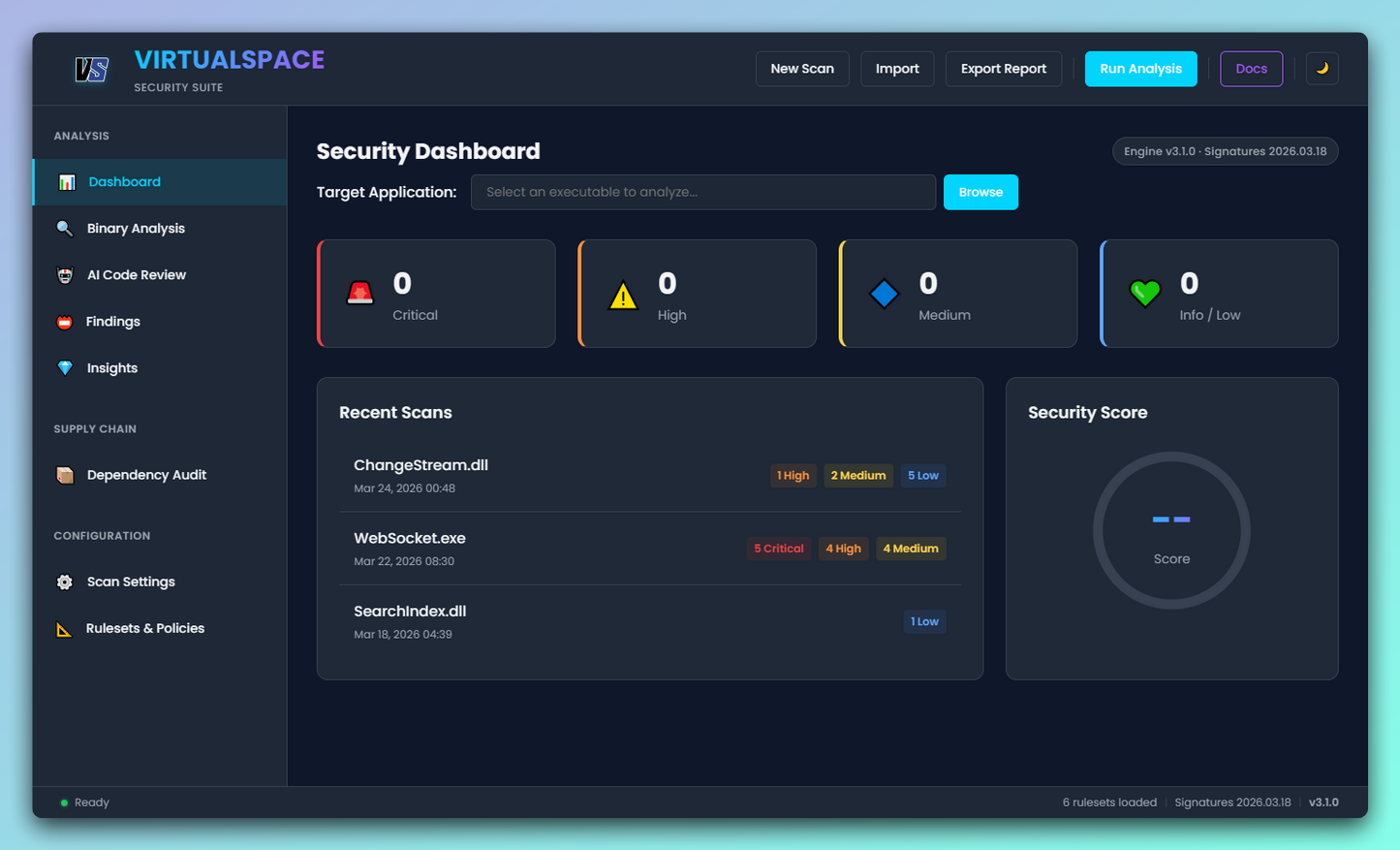Click the green Ready status indicator
Image resolution: width=1400 pixels, height=850 pixels.
[x=62, y=802]
